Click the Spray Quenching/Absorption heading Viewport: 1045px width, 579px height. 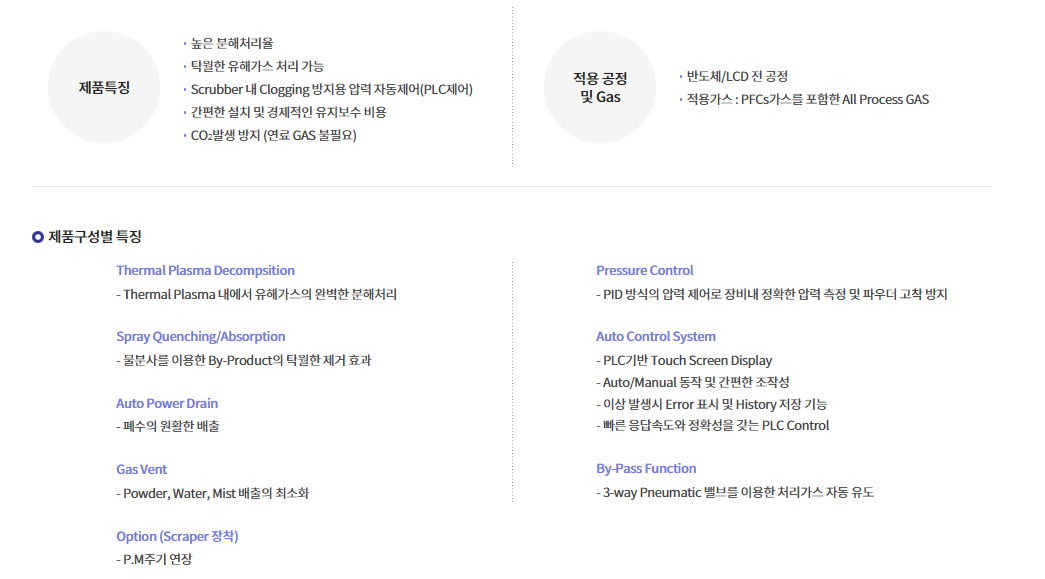coord(200,337)
